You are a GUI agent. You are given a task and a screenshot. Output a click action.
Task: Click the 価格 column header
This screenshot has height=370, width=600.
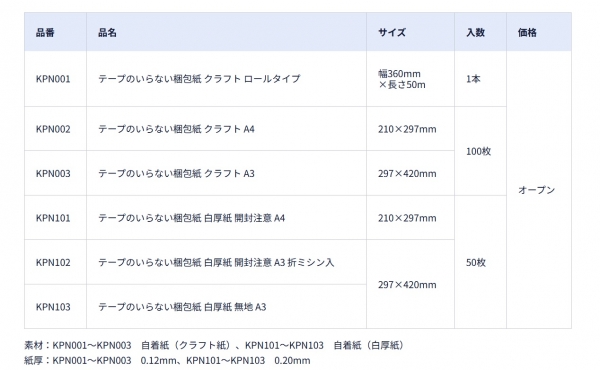coord(527,33)
